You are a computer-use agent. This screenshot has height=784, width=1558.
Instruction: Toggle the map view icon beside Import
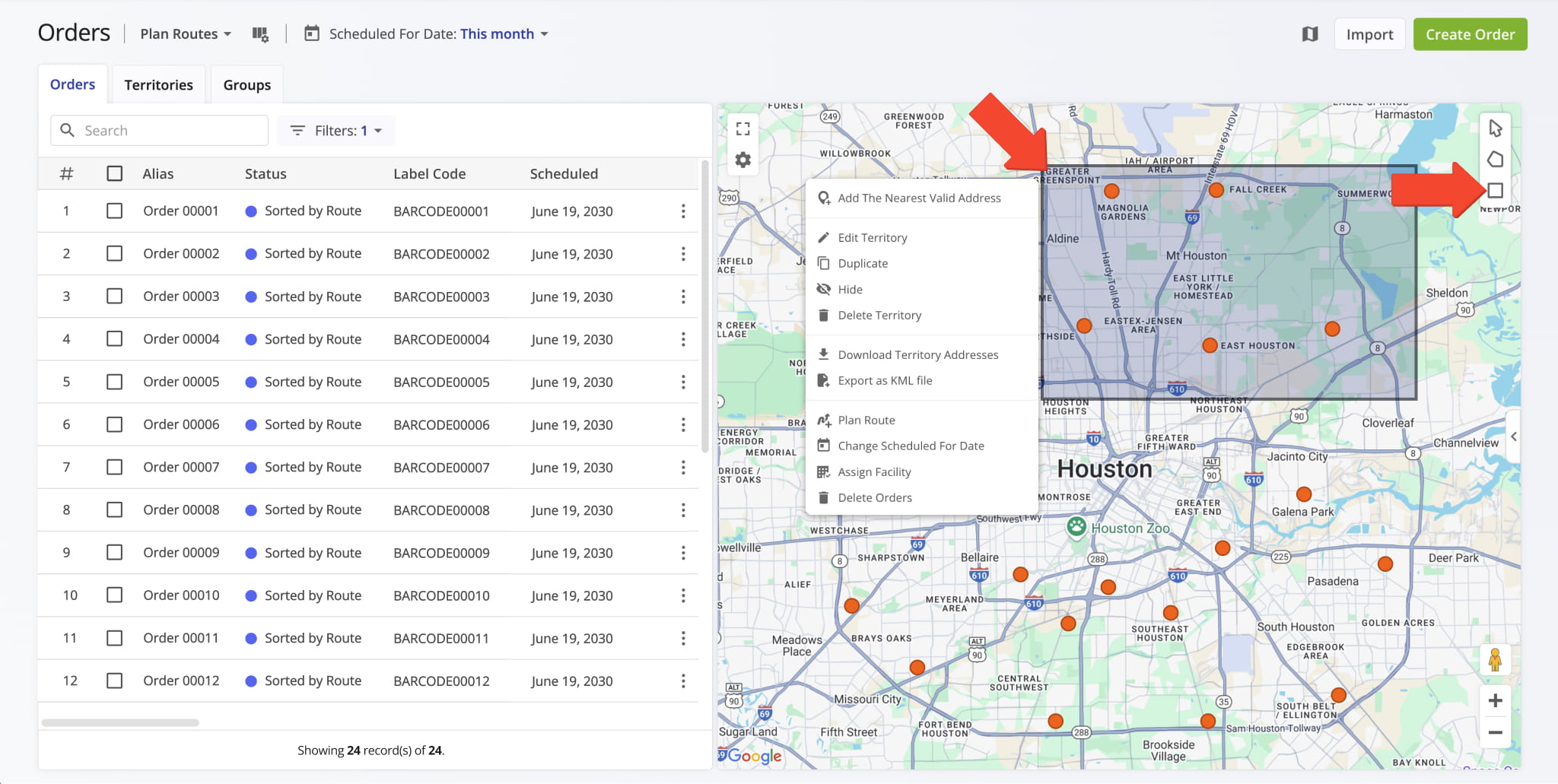coord(1309,34)
